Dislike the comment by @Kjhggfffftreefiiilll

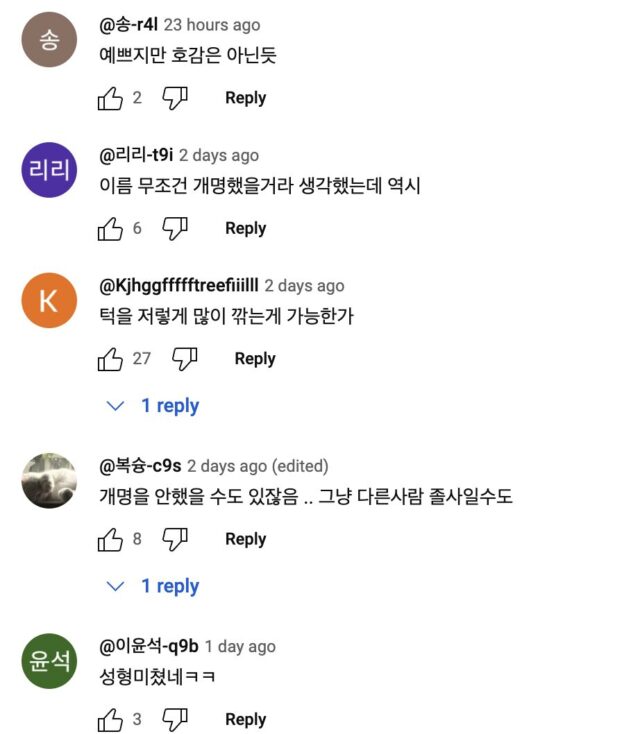[184, 359]
